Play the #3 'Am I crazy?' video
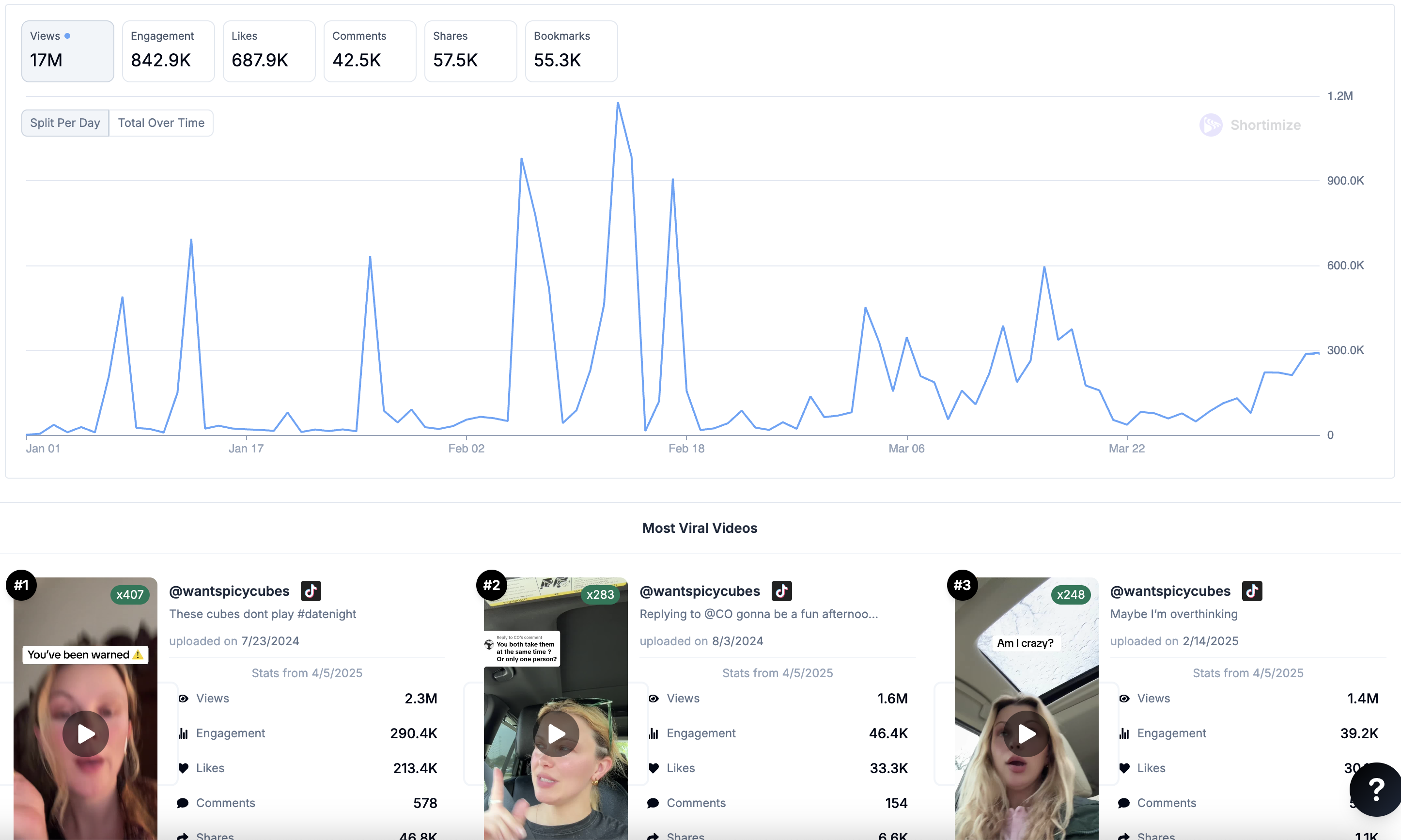The height and width of the screenshot is (840, 1401). pos(1026,733)
